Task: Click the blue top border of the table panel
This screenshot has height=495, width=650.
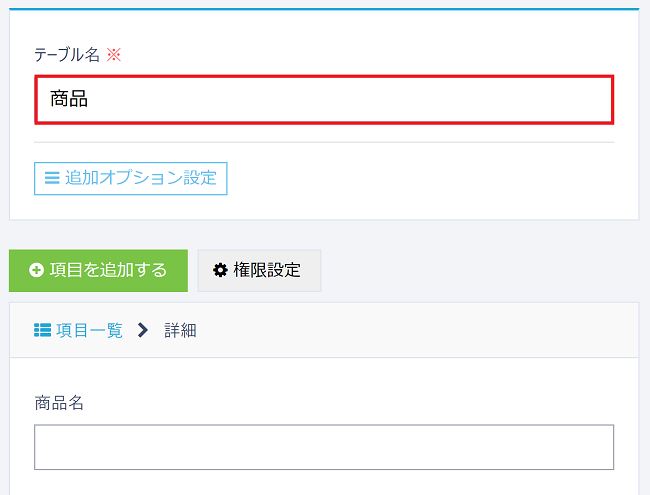Action: pyautogui.click(x=324, y=9)
